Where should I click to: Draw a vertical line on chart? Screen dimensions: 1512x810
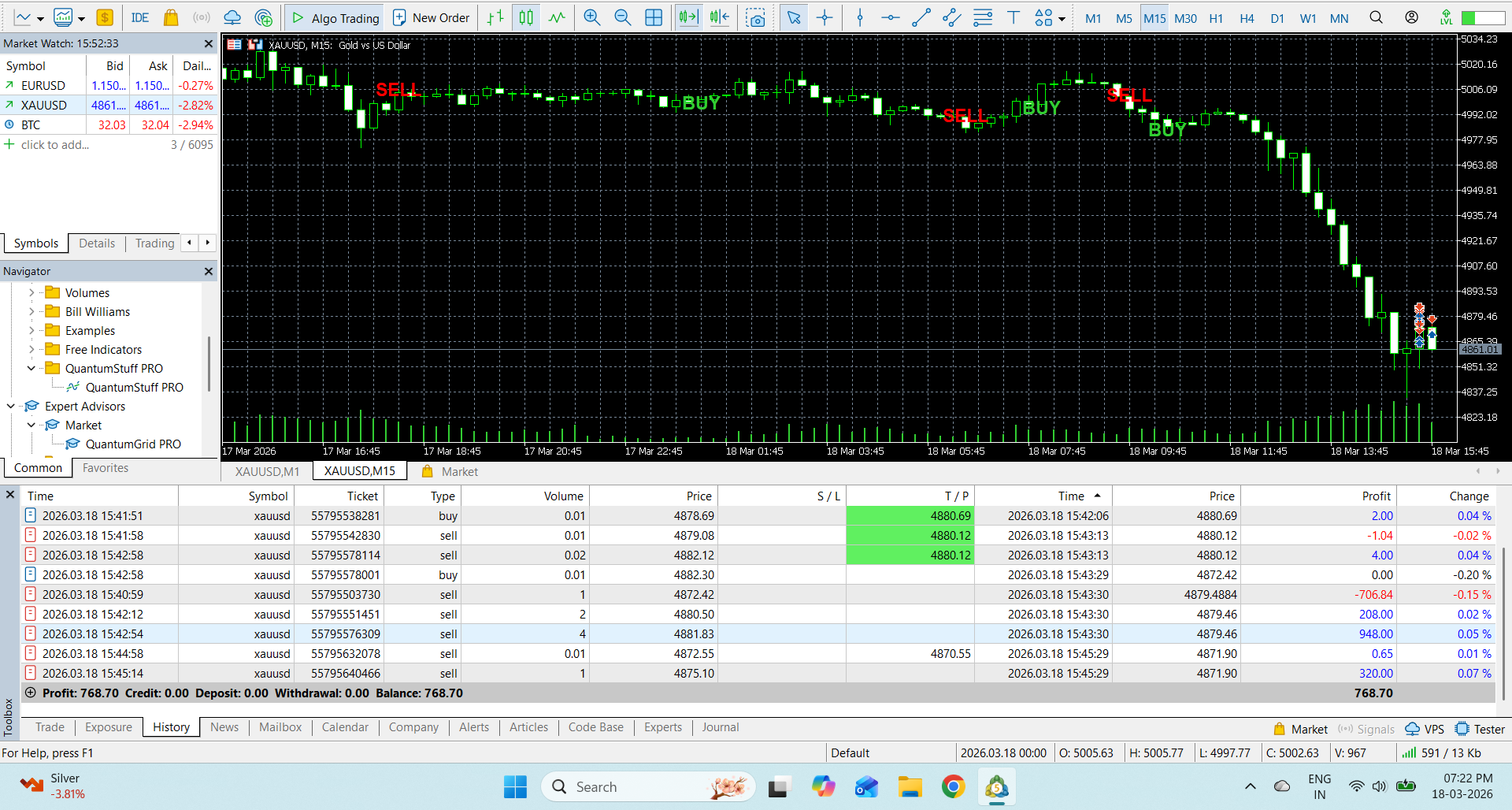[860, 17]
